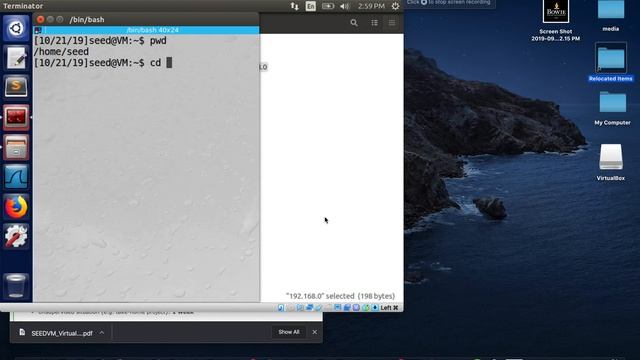Check the battery status indicator
640x360 pixels.
pyautogui.click(x=328, y=6)
